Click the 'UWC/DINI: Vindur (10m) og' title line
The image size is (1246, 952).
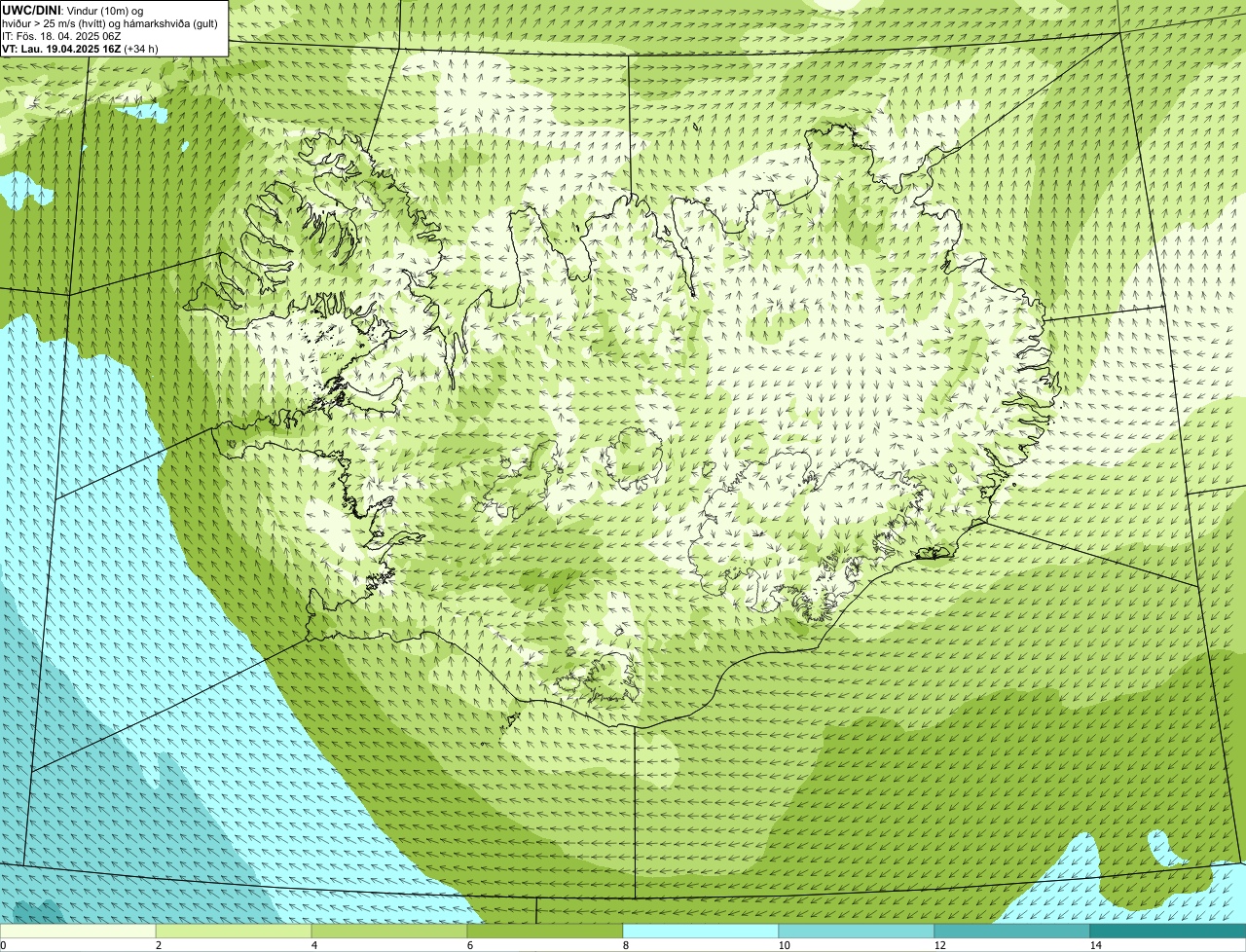(x=73, y=10)
